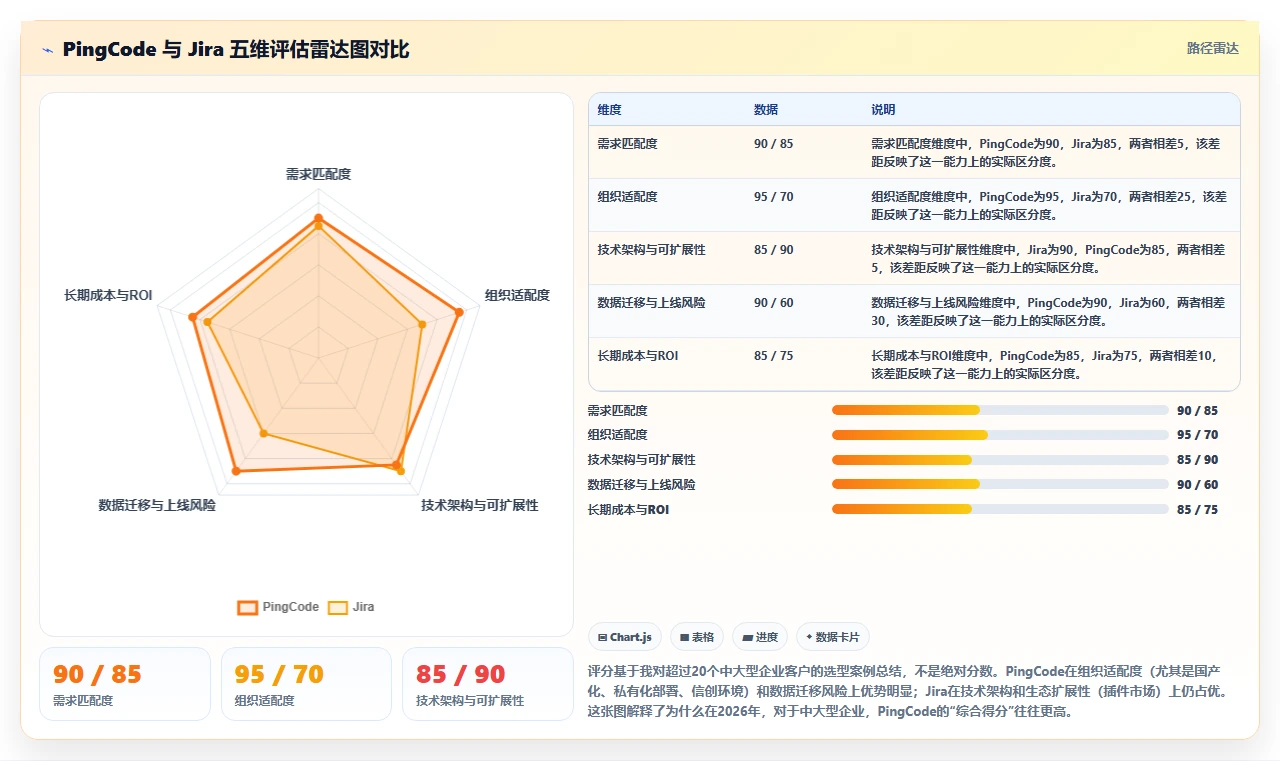
Task: Click the 进度 tag chip
Action: pos(760,637)
